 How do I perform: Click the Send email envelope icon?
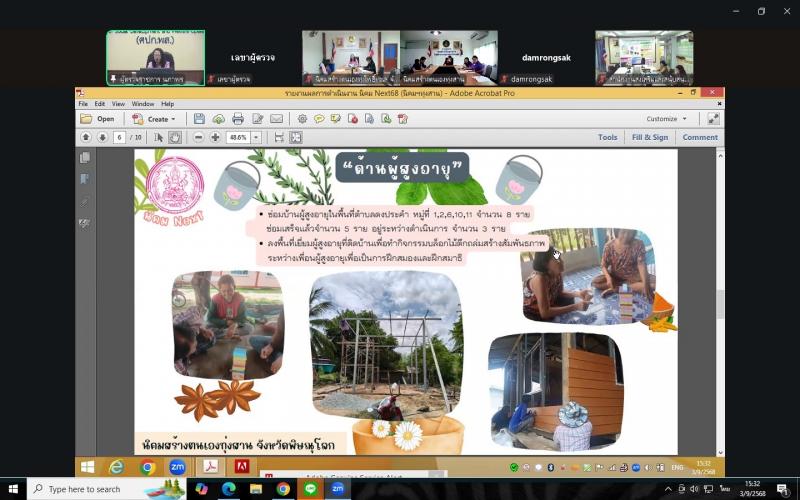277,119
